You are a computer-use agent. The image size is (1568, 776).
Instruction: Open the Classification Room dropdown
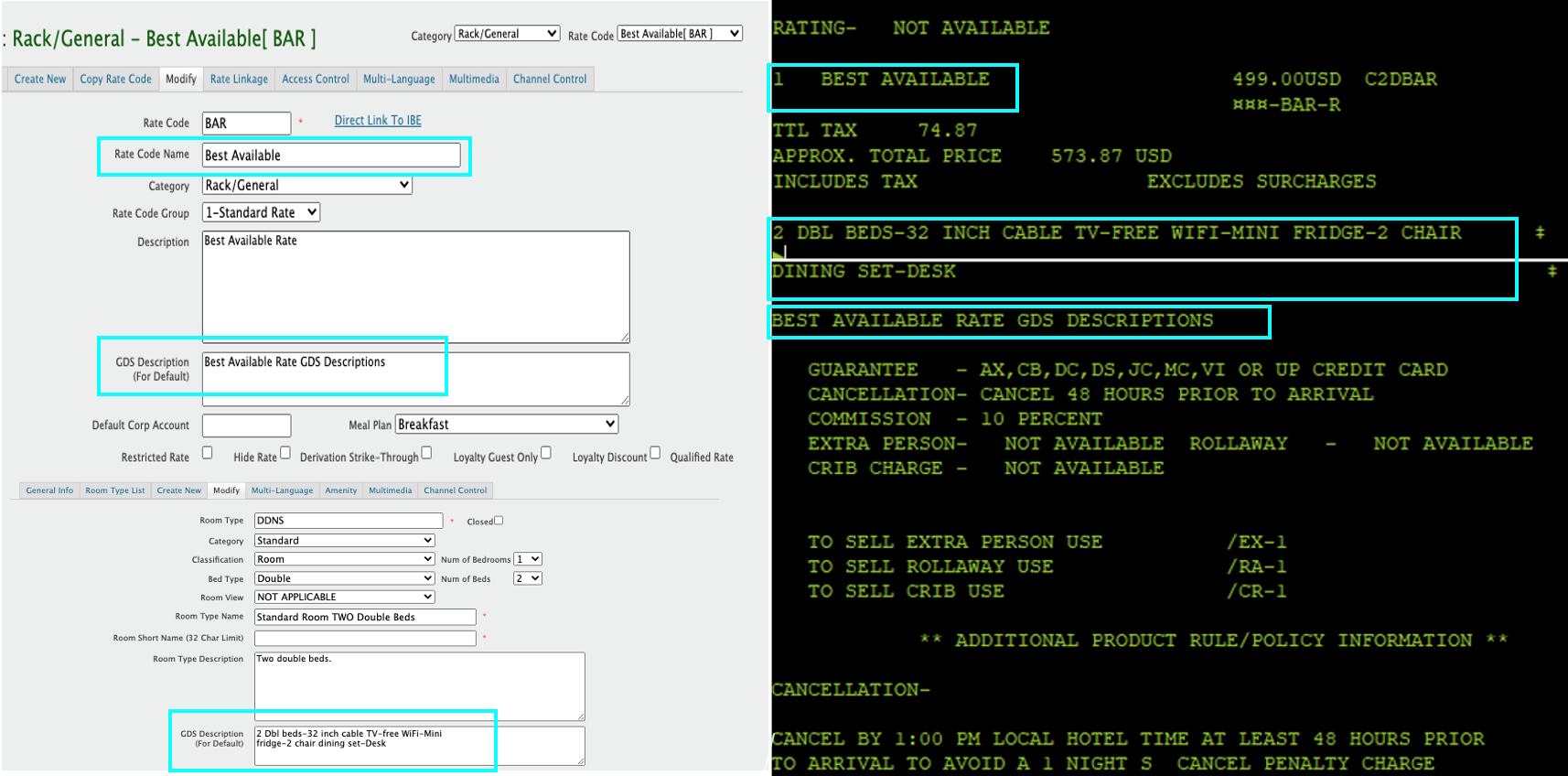tap(344, 559)
